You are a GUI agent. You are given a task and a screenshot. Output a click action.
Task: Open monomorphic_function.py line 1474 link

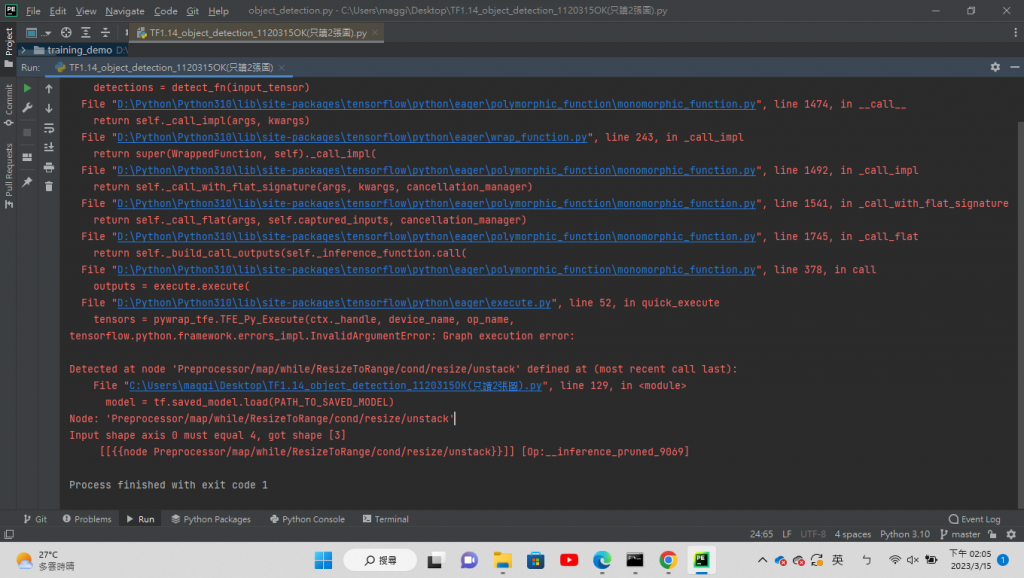point(436,104)
